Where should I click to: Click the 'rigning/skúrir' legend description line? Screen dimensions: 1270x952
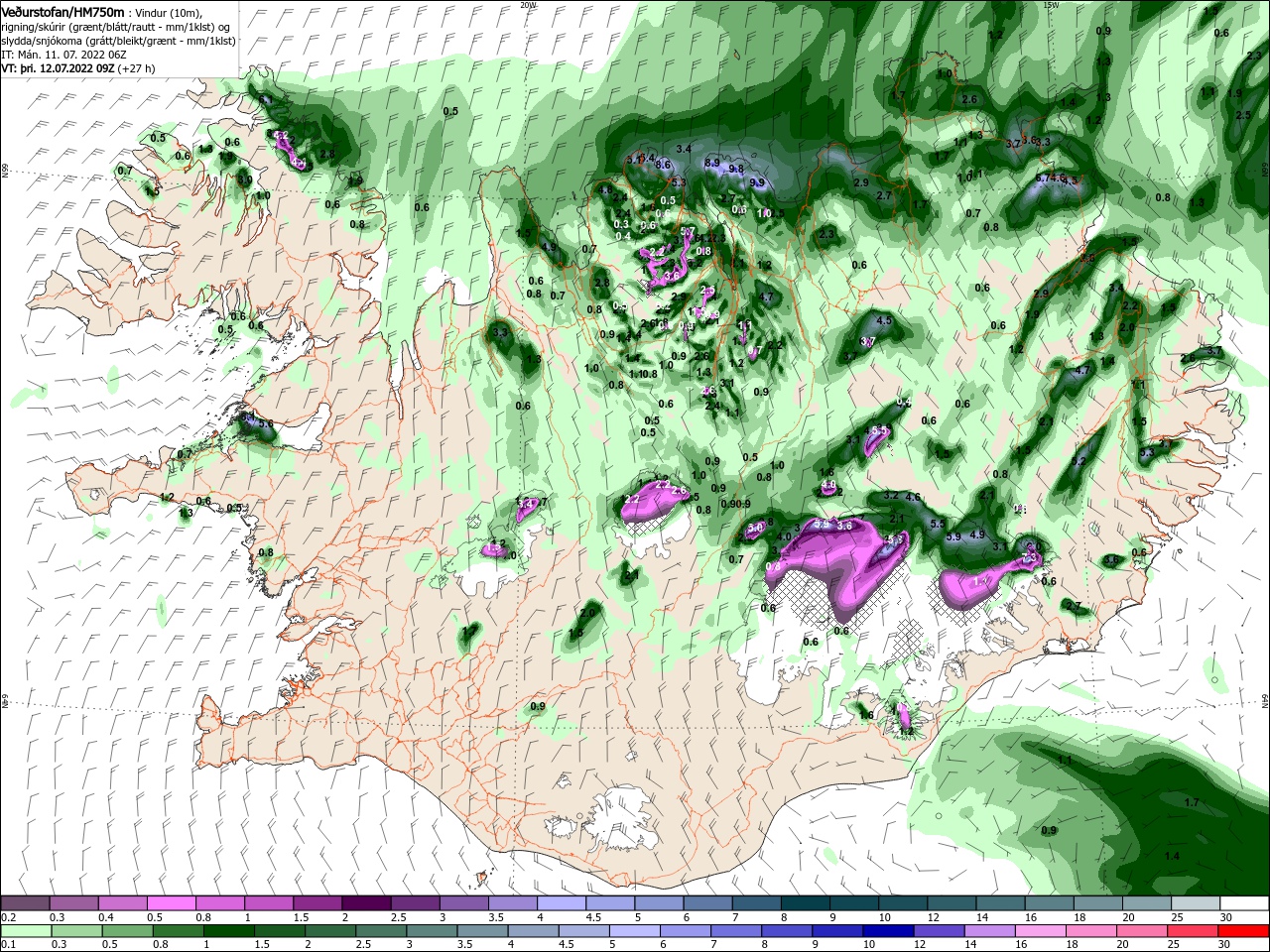(x=115, y=27)
